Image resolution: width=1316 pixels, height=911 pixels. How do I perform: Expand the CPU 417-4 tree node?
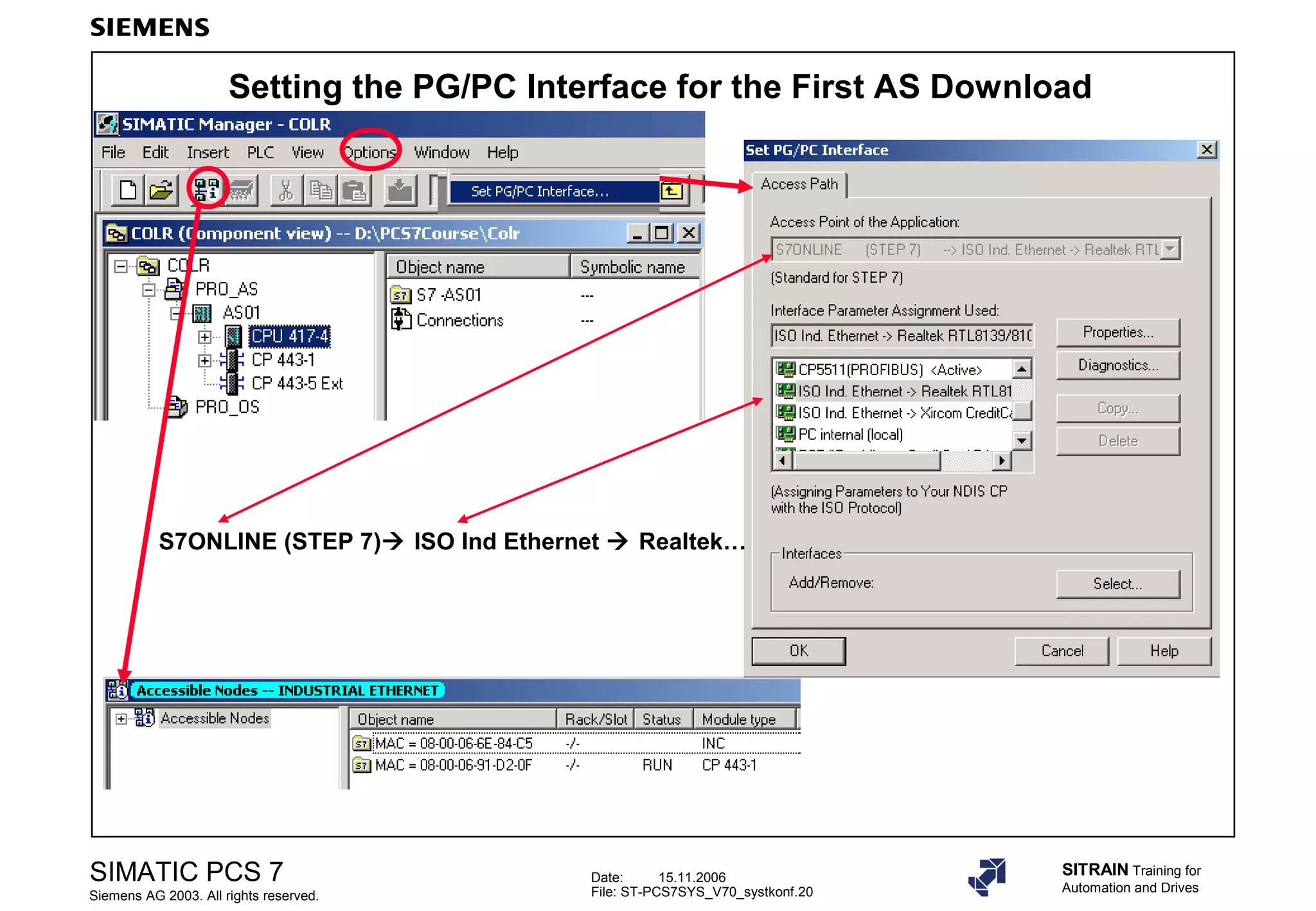(204, 337)
